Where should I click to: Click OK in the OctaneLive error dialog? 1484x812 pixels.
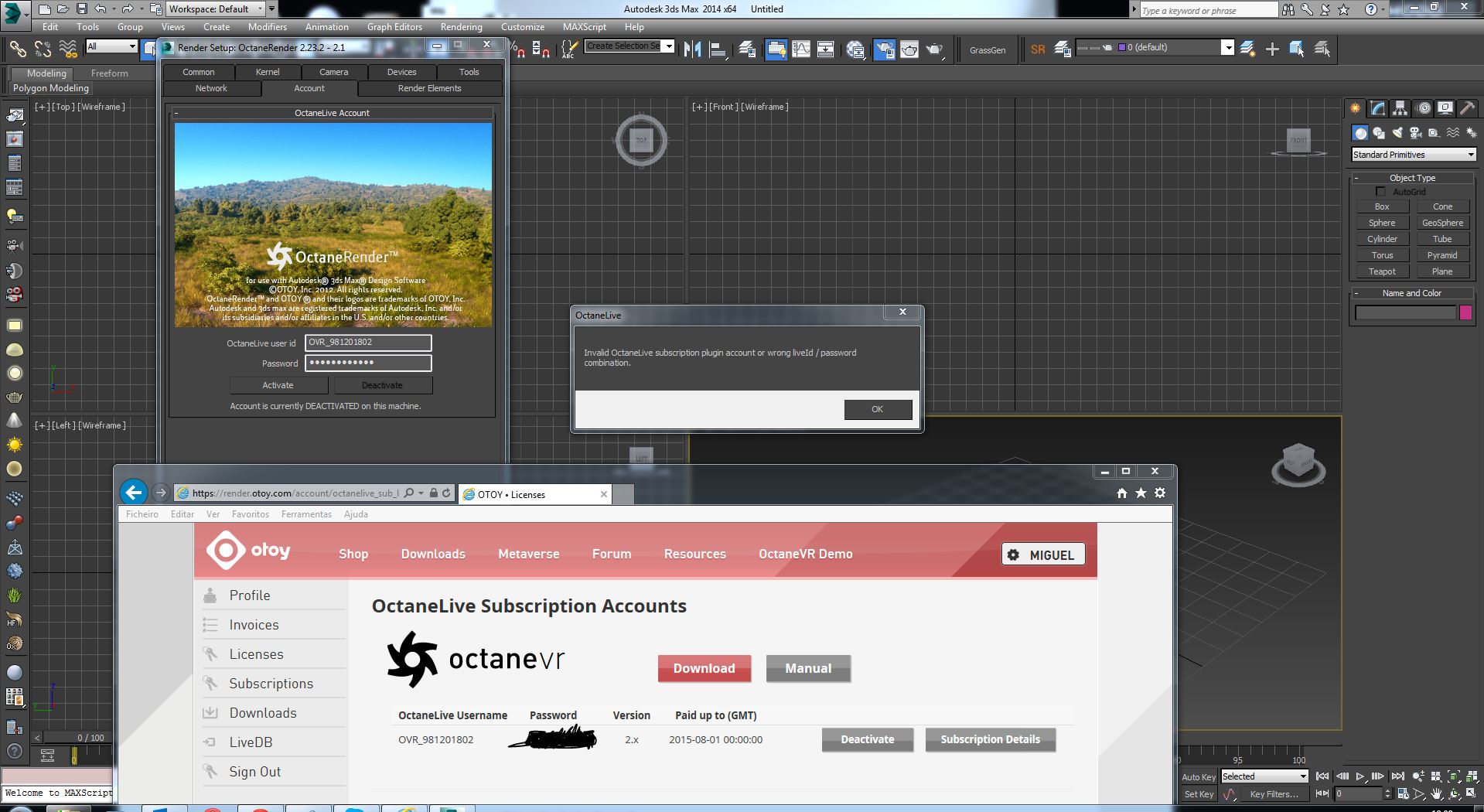878,409
